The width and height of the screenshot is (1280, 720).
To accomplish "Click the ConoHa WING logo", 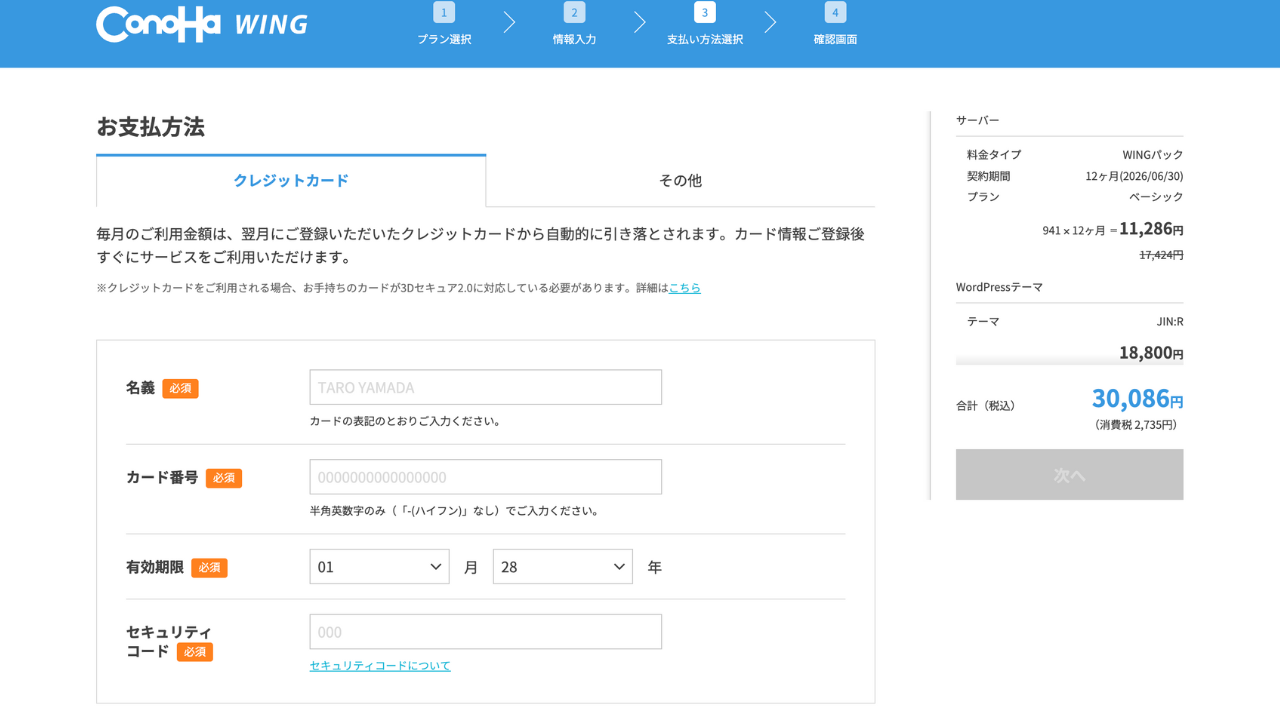I will click(x=202, y=24).
